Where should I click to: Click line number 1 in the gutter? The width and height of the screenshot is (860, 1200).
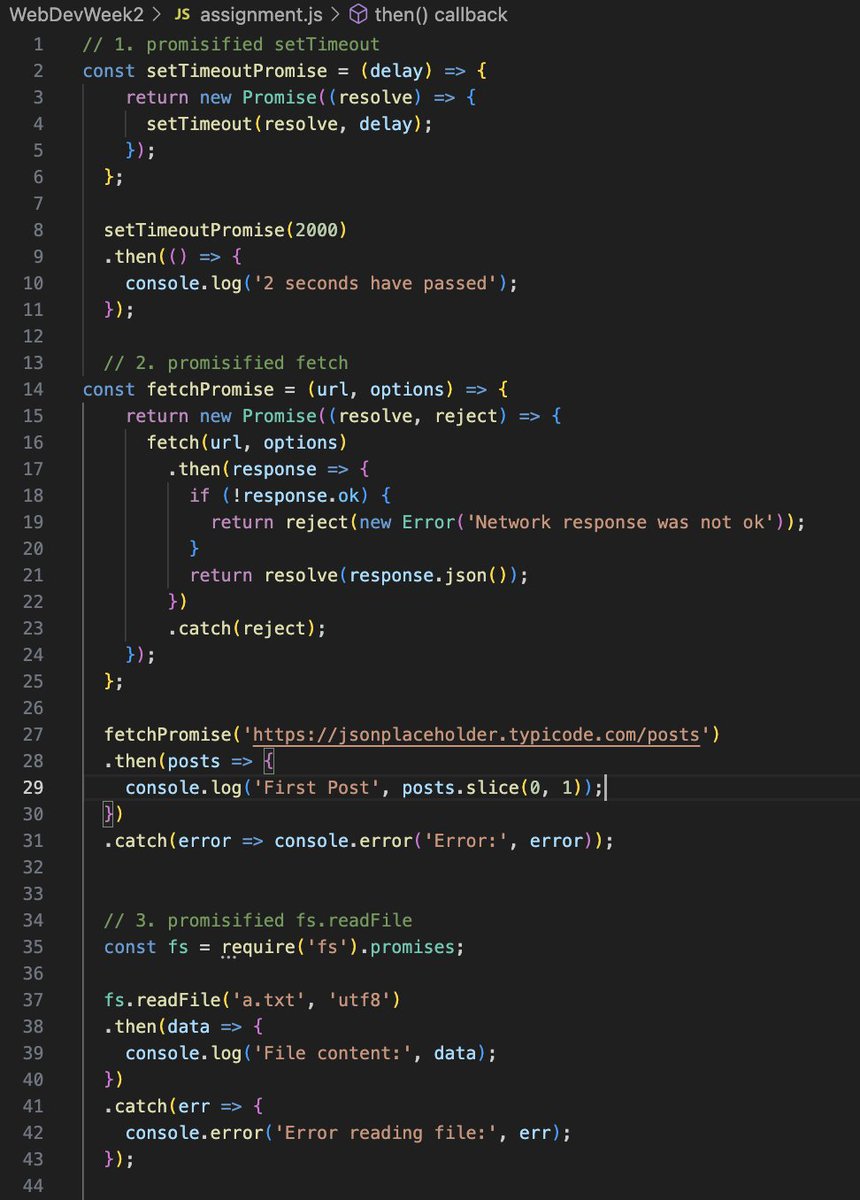coord(38,44)
